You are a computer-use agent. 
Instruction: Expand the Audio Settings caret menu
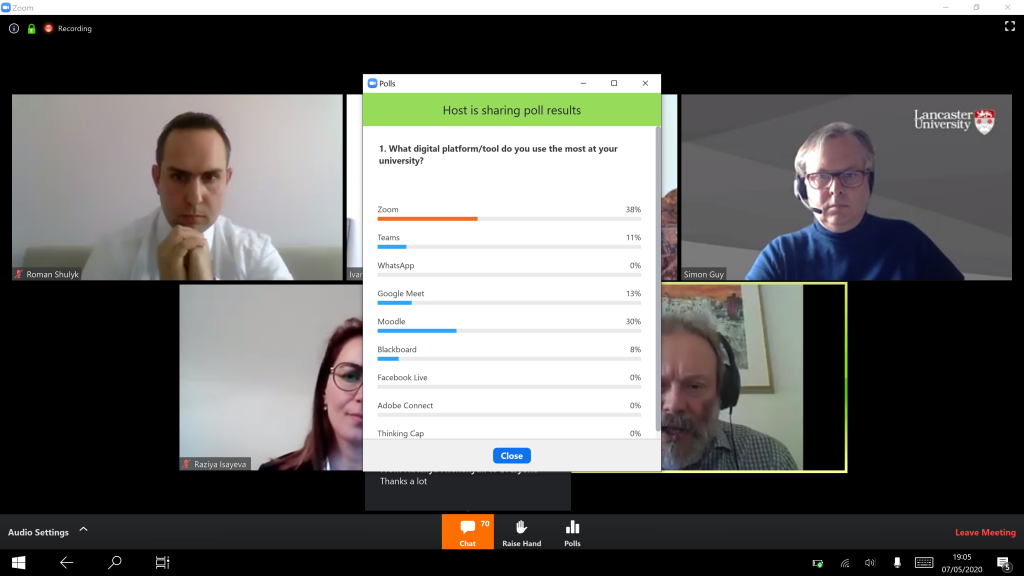(84, 530)
